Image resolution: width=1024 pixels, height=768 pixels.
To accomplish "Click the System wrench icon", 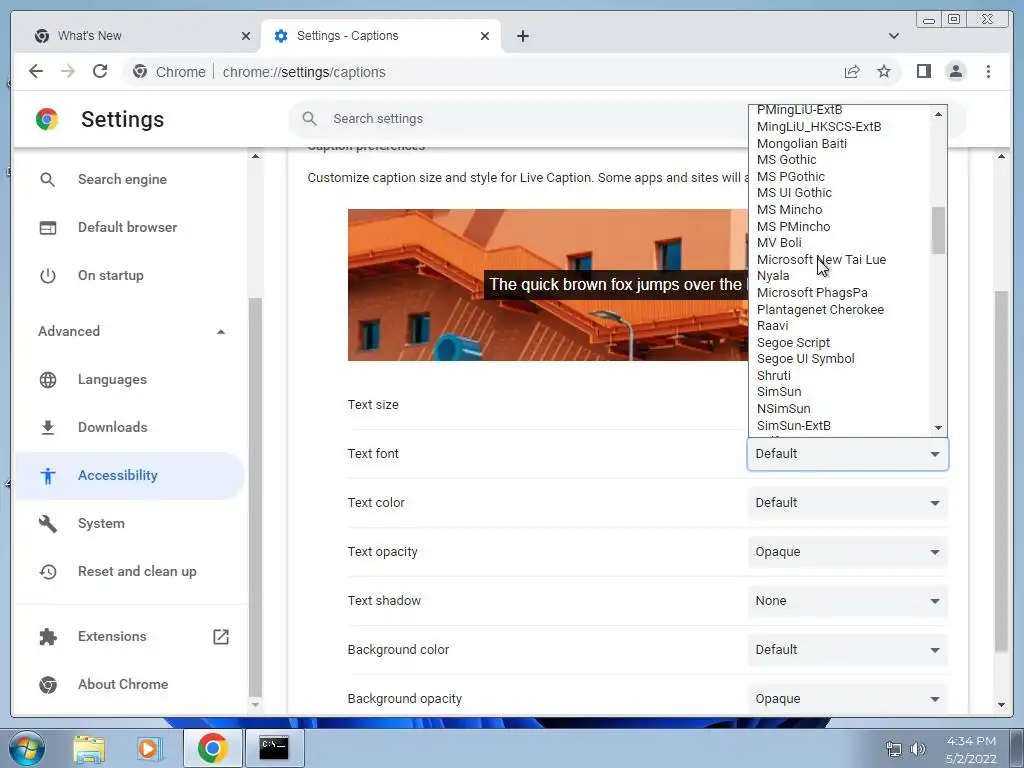I will pos(48,524).
